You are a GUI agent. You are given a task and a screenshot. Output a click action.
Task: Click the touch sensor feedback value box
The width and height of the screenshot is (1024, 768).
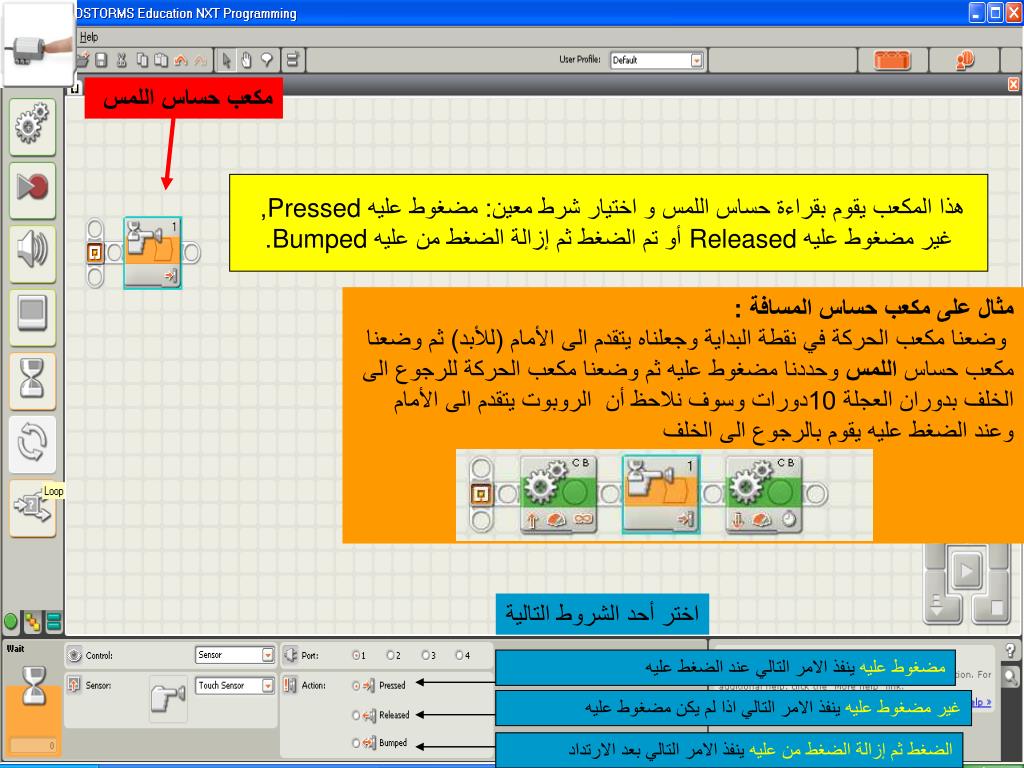tap(33, 745)
